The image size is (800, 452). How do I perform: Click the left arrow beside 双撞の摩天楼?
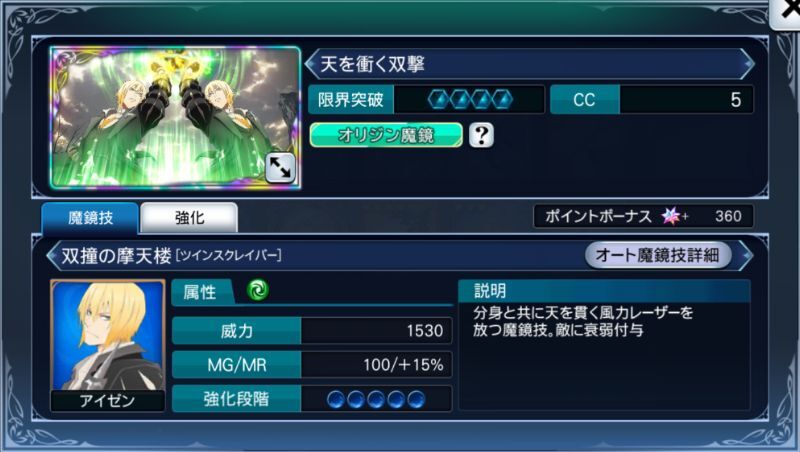pos(53,255)
